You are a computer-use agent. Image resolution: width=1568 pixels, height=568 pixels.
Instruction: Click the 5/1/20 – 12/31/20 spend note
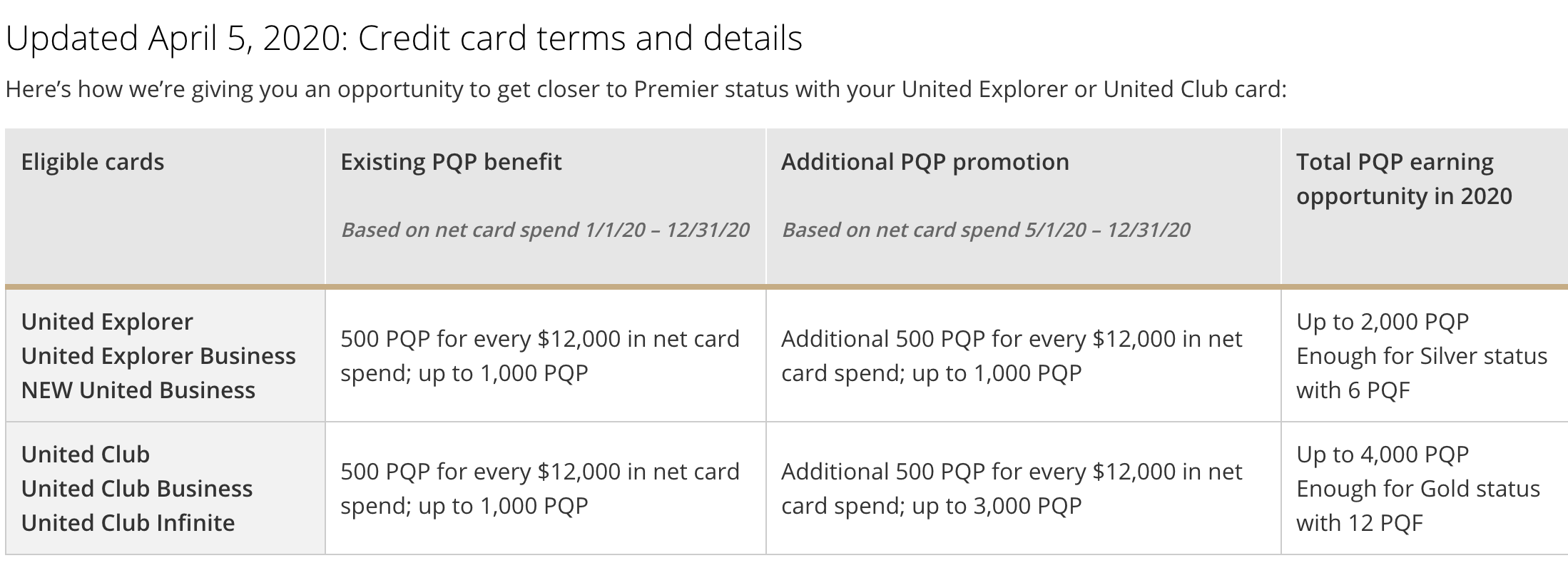coord(986,230)
